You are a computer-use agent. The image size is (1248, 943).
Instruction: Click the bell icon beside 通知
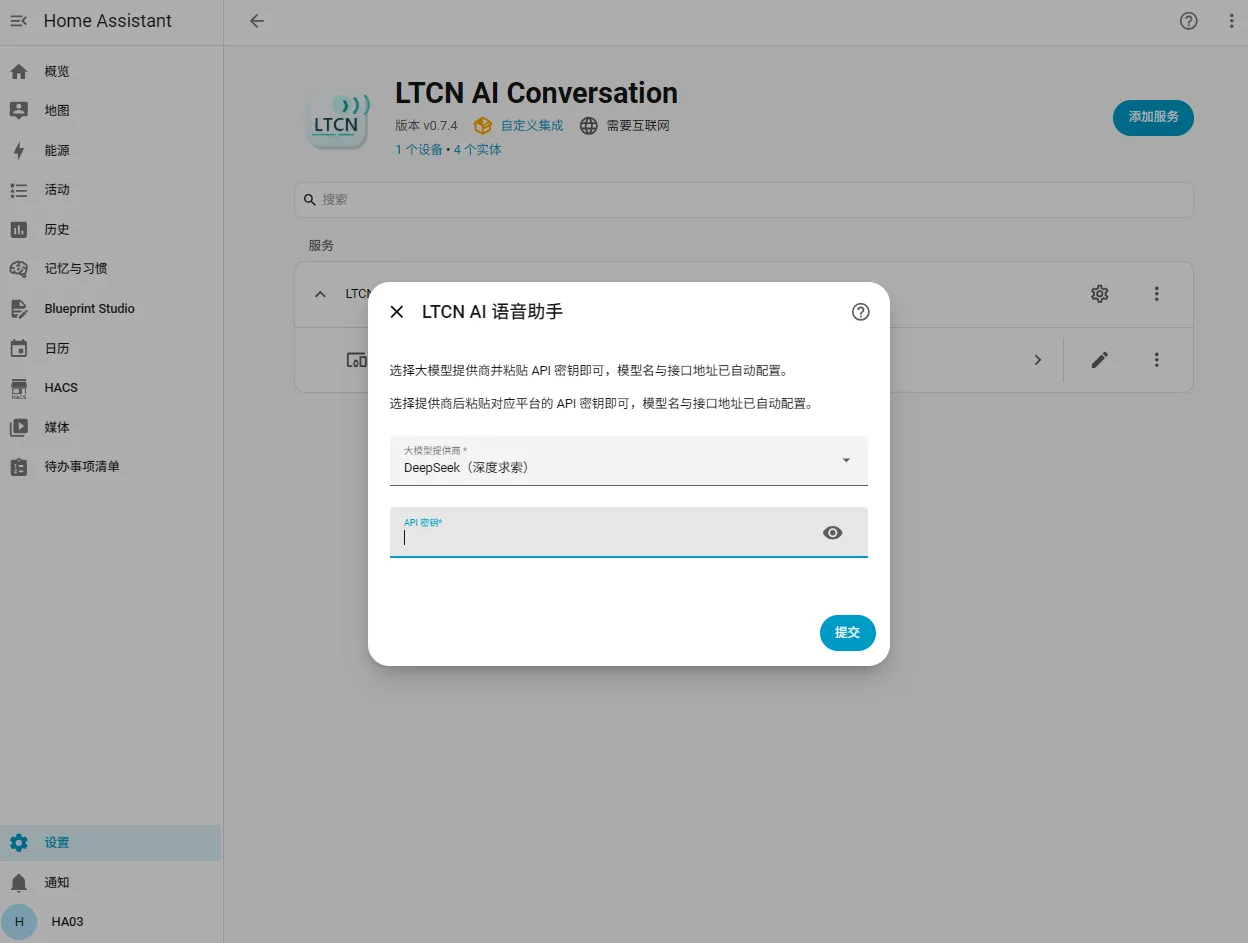coord(19,883)
